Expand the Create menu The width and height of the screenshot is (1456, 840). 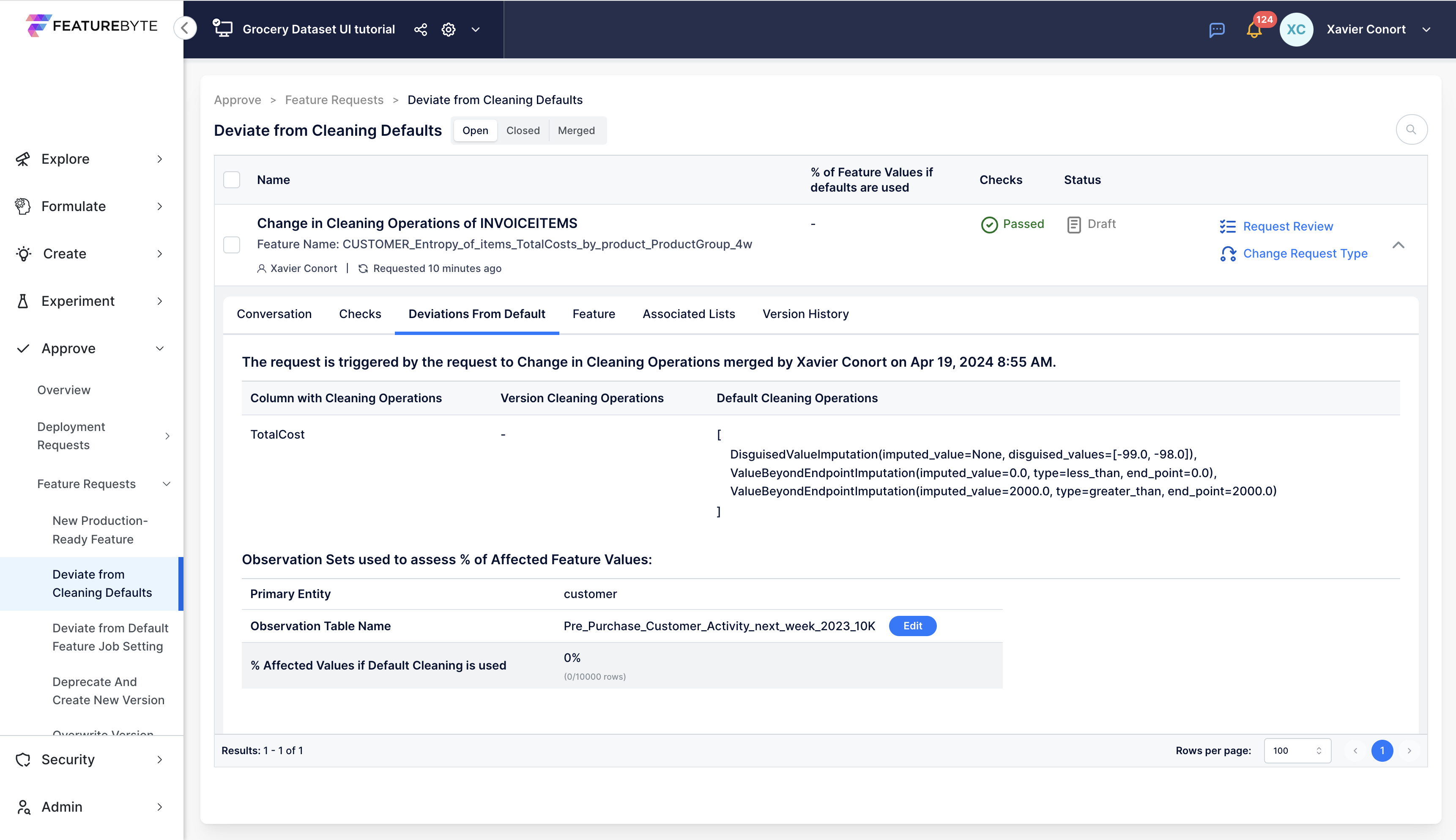coord(160,254)
